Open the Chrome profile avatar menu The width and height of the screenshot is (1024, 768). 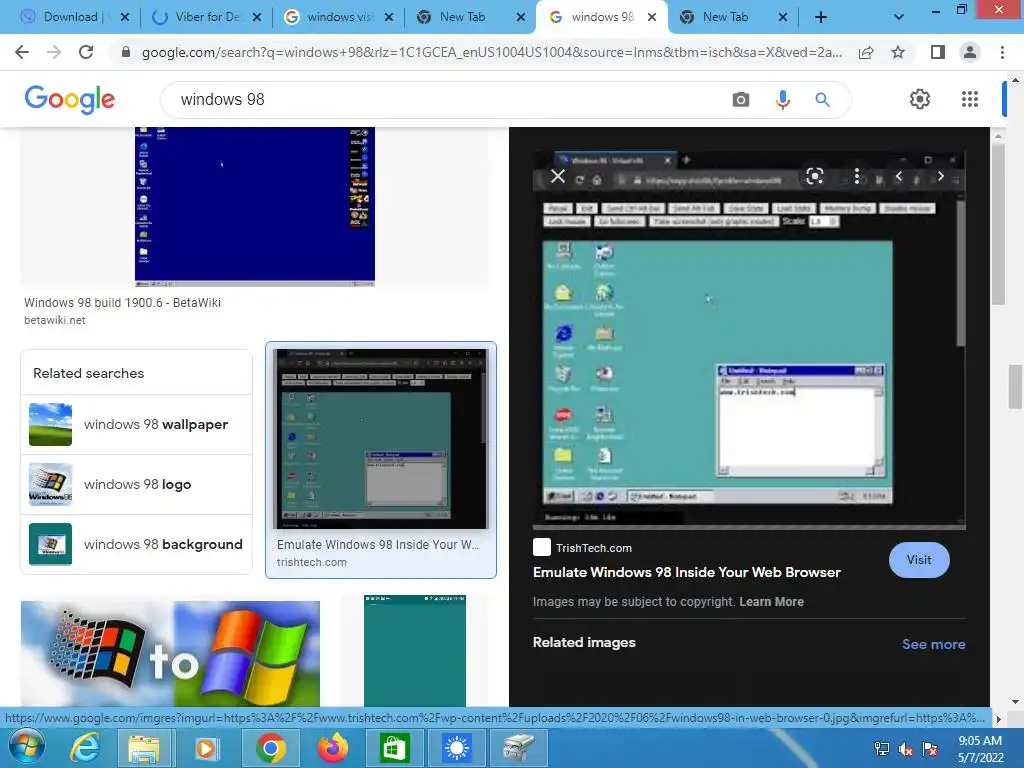coord(970,52)
